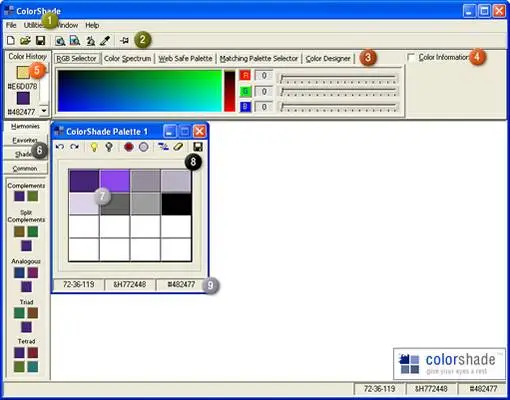
Task: Minimize the ColorShade Palette 1 window
Action: (169, 131)
